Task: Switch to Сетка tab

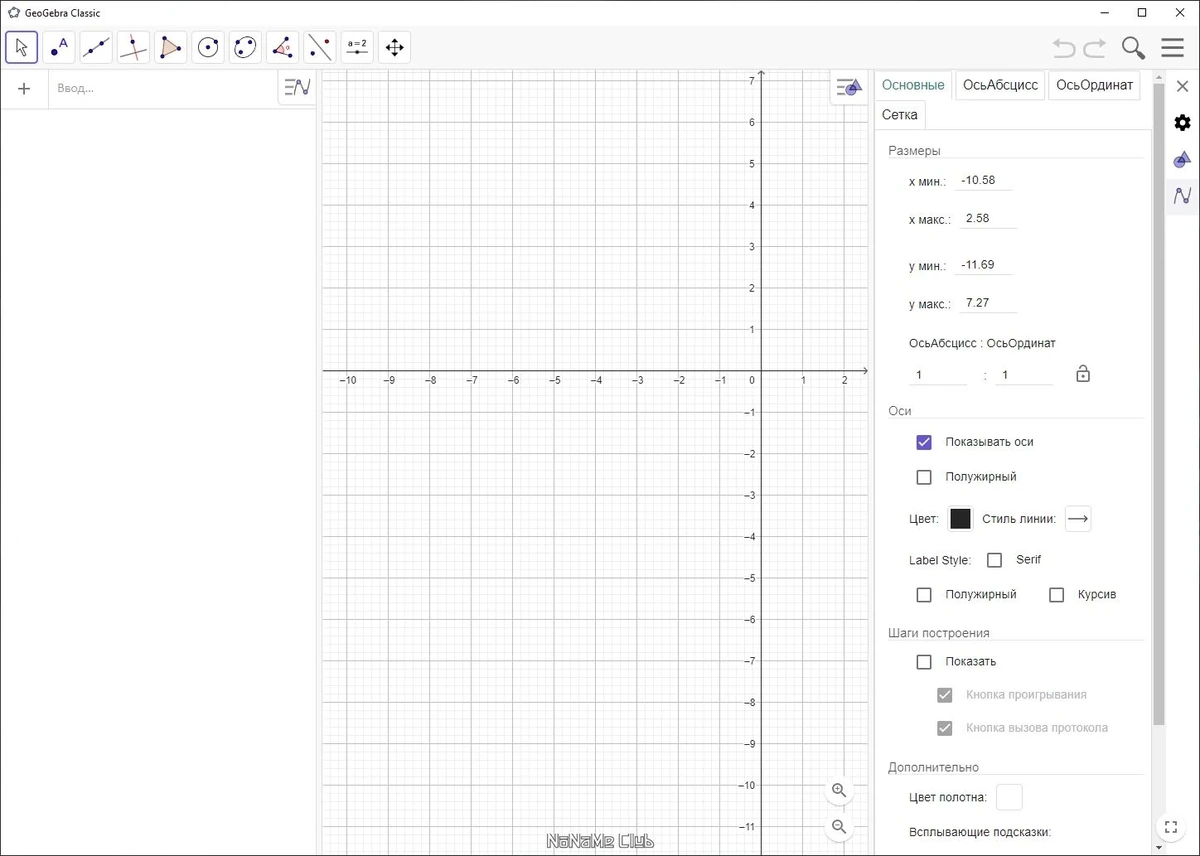Action: pos(900,115)
